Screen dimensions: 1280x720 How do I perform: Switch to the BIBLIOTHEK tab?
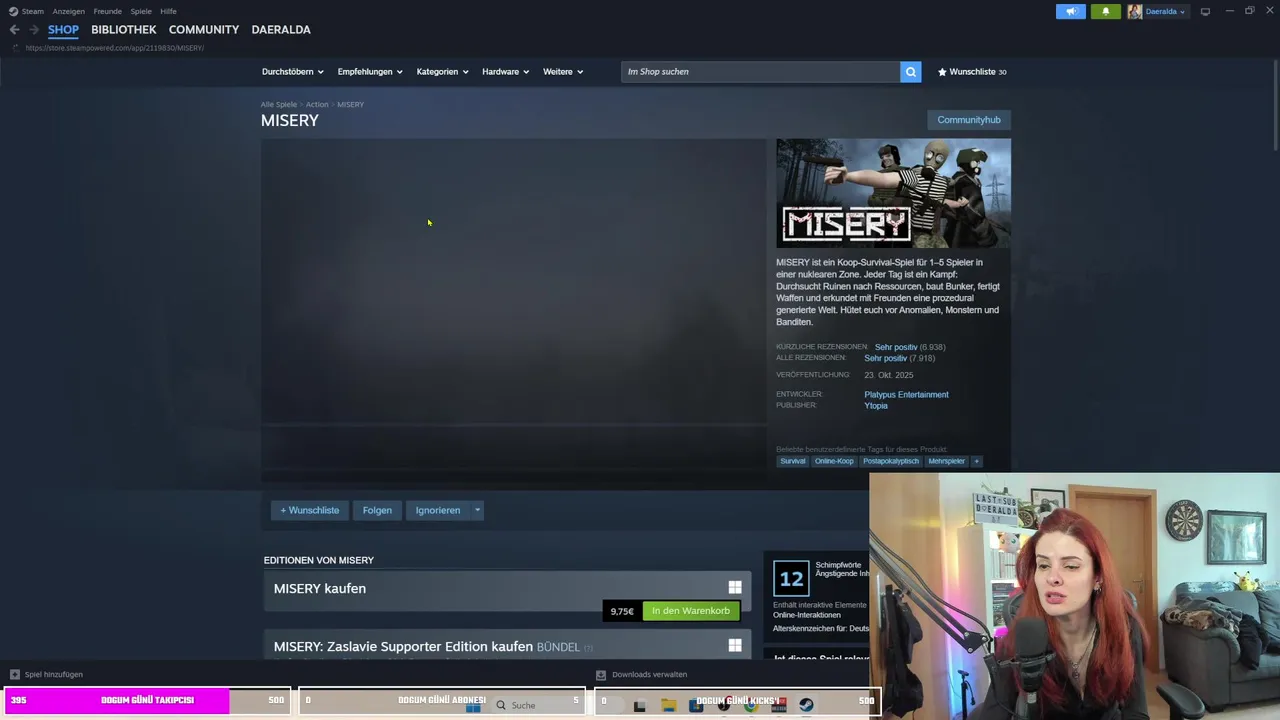pos(124,30)
